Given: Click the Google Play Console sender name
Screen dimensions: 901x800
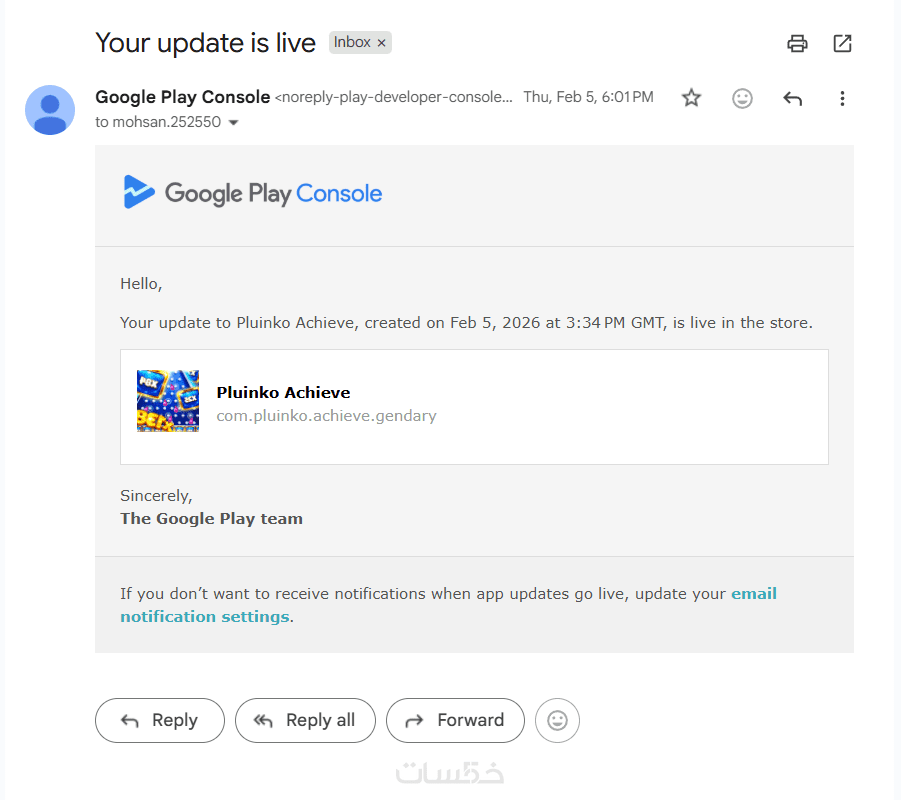Looking at the screenshot, I should click(x=182, y=97).
